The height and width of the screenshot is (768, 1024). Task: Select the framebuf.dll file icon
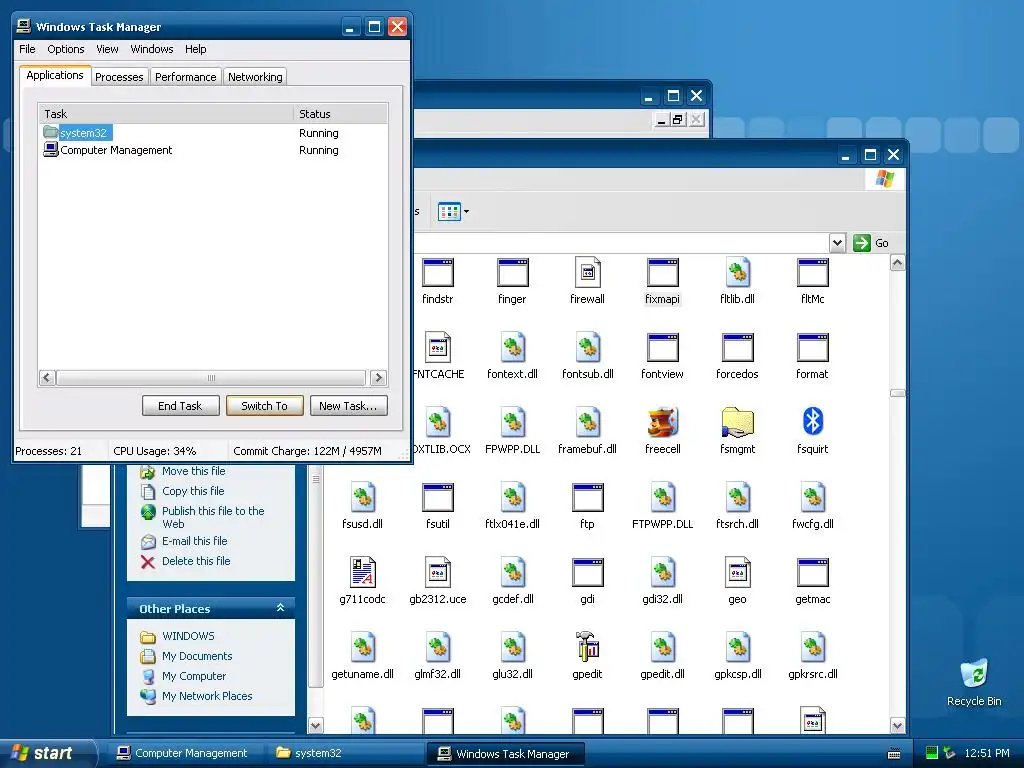tap(588, 423)
